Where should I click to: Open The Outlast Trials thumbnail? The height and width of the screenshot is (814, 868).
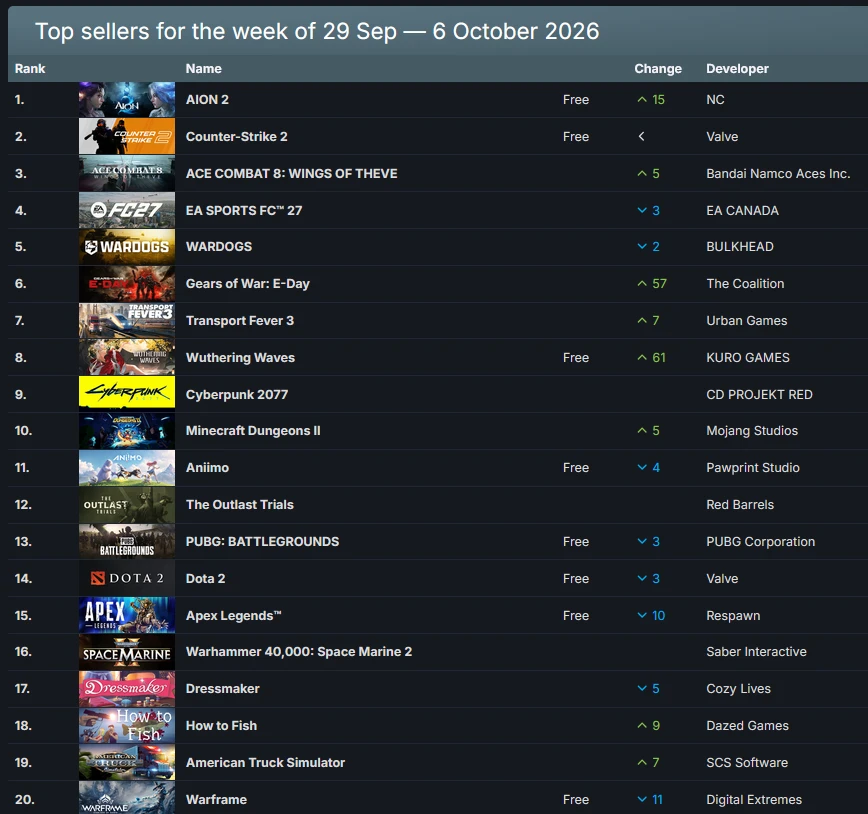point(127,504)
